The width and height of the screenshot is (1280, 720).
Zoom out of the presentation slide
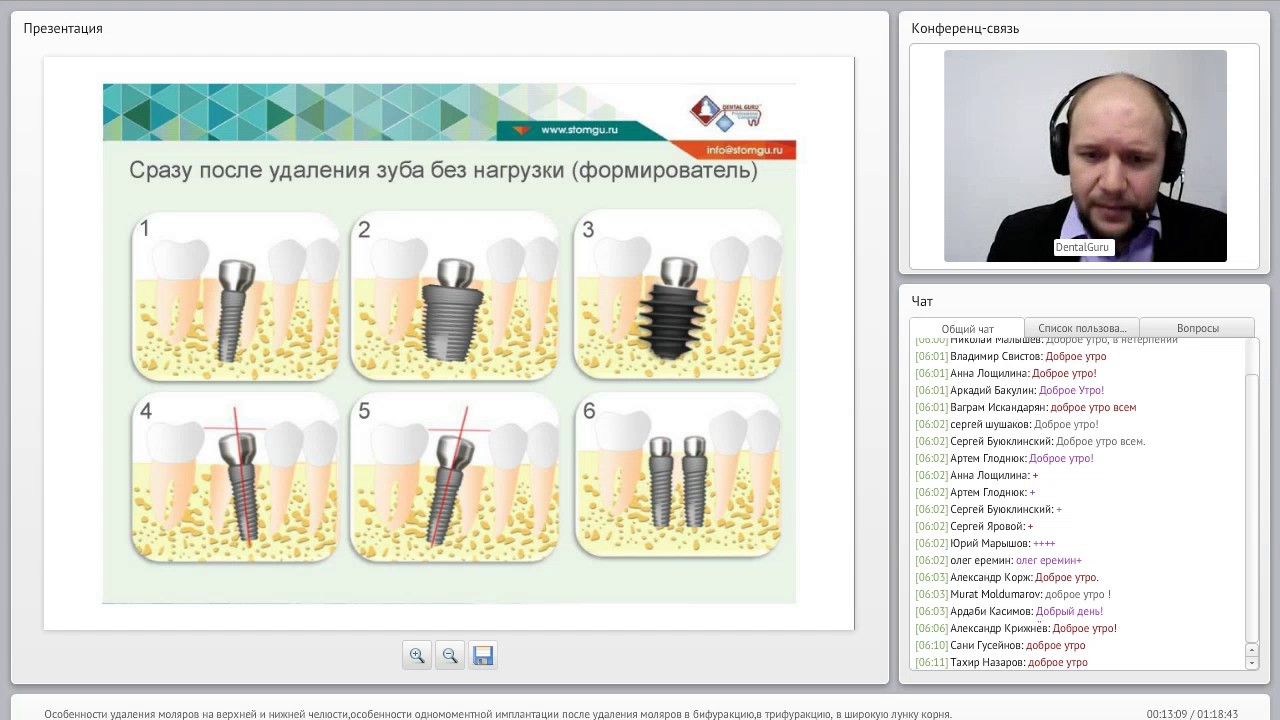[x=450, y=655]
